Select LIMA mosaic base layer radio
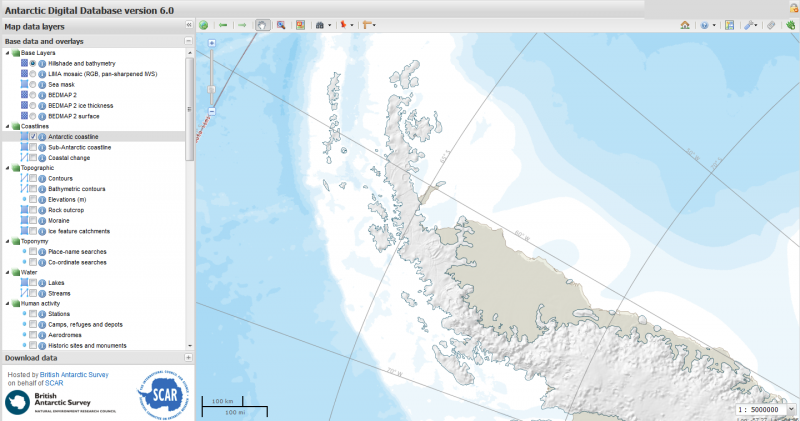The height and width of the screenshot is (421, 800). tap(33, 74)
